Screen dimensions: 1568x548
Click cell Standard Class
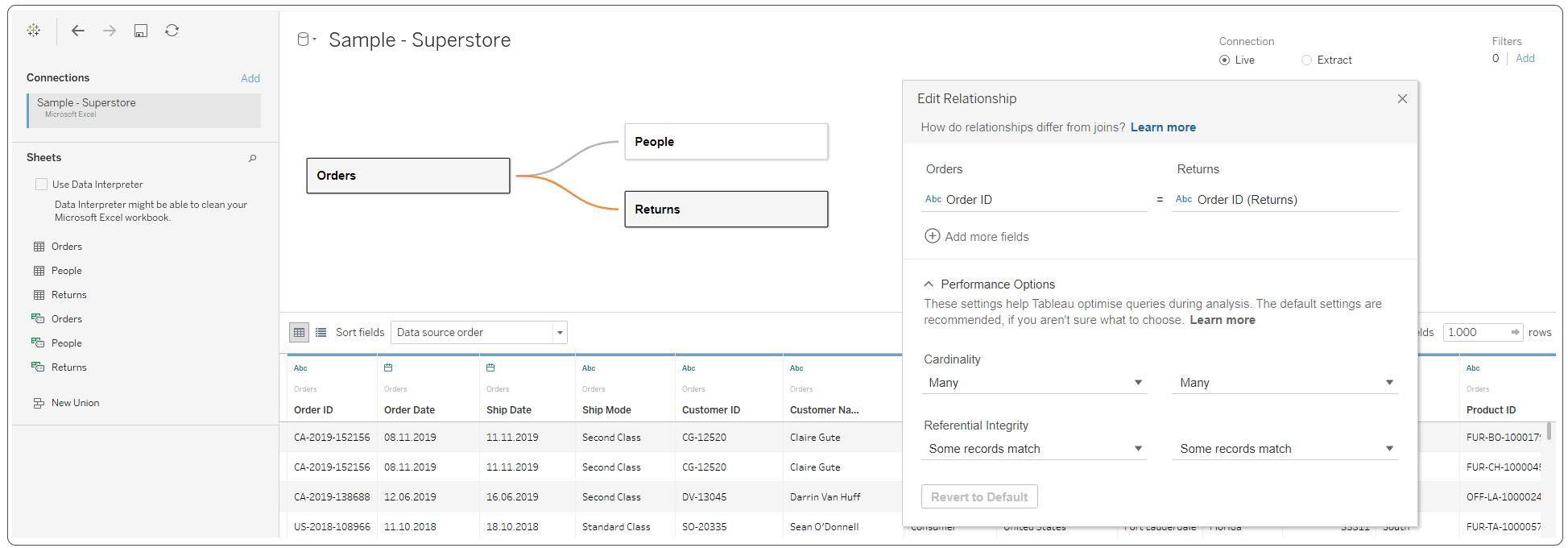[616, 527]
